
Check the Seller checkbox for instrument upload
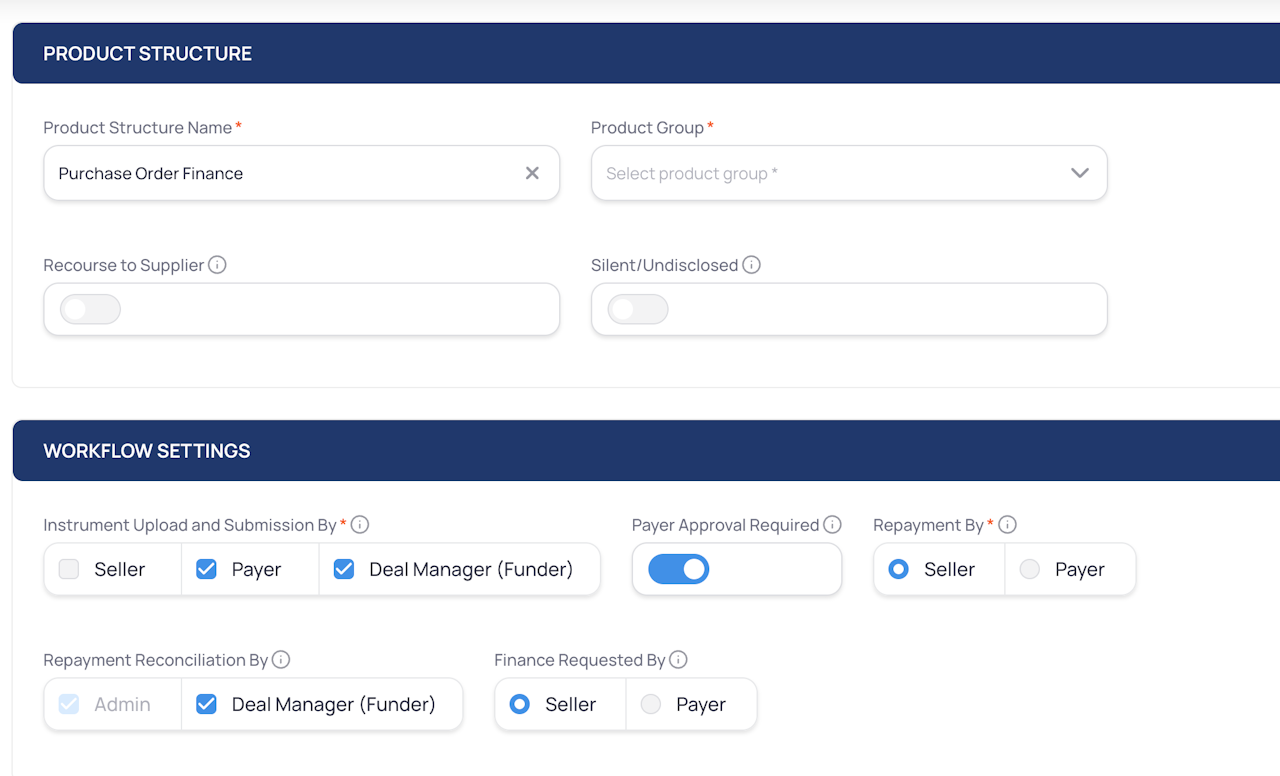[x=69, y=569]
